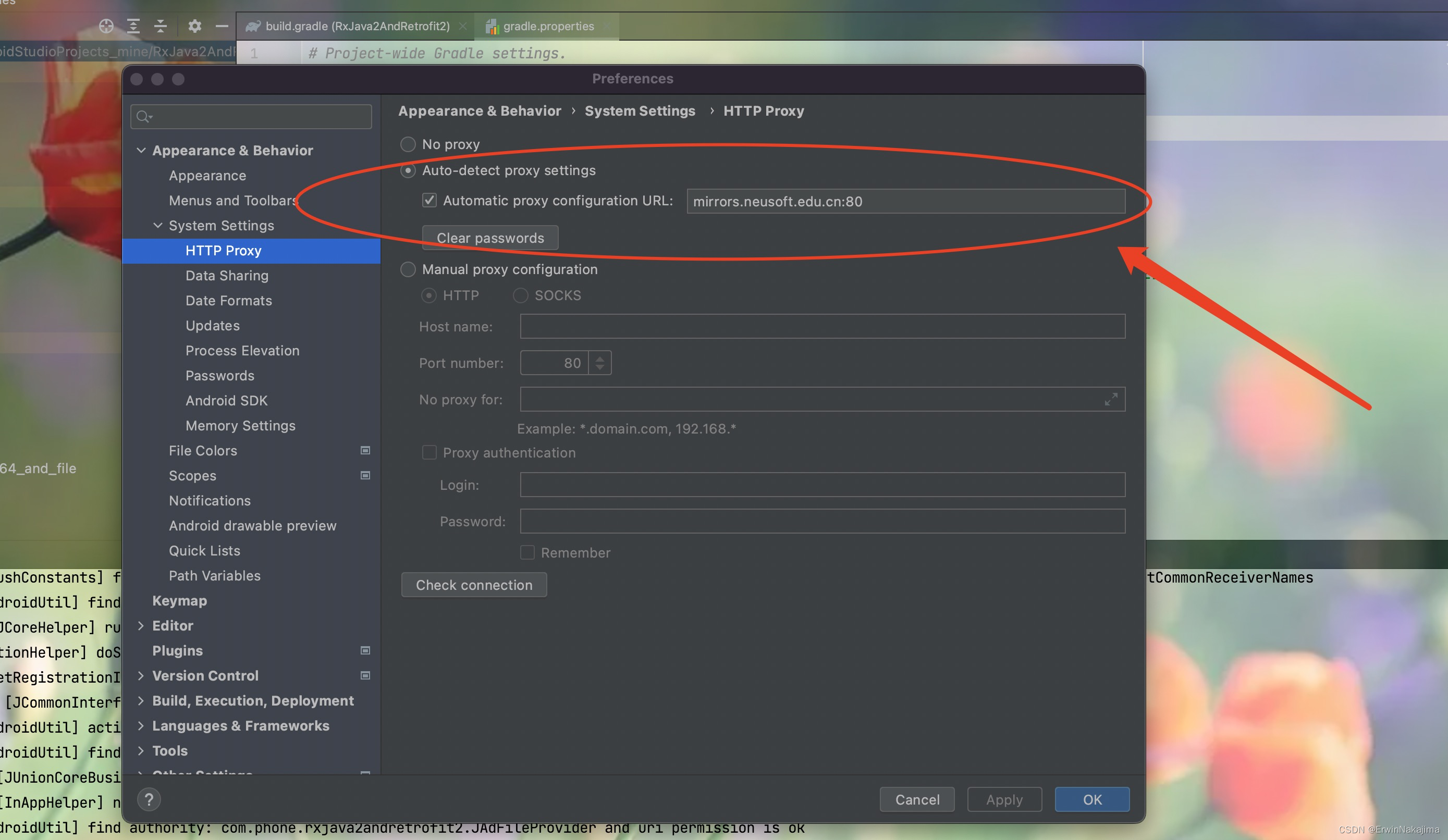The image size is (1448, 840).
Task: Click the Password input field
Action: [x=823, y=521]
